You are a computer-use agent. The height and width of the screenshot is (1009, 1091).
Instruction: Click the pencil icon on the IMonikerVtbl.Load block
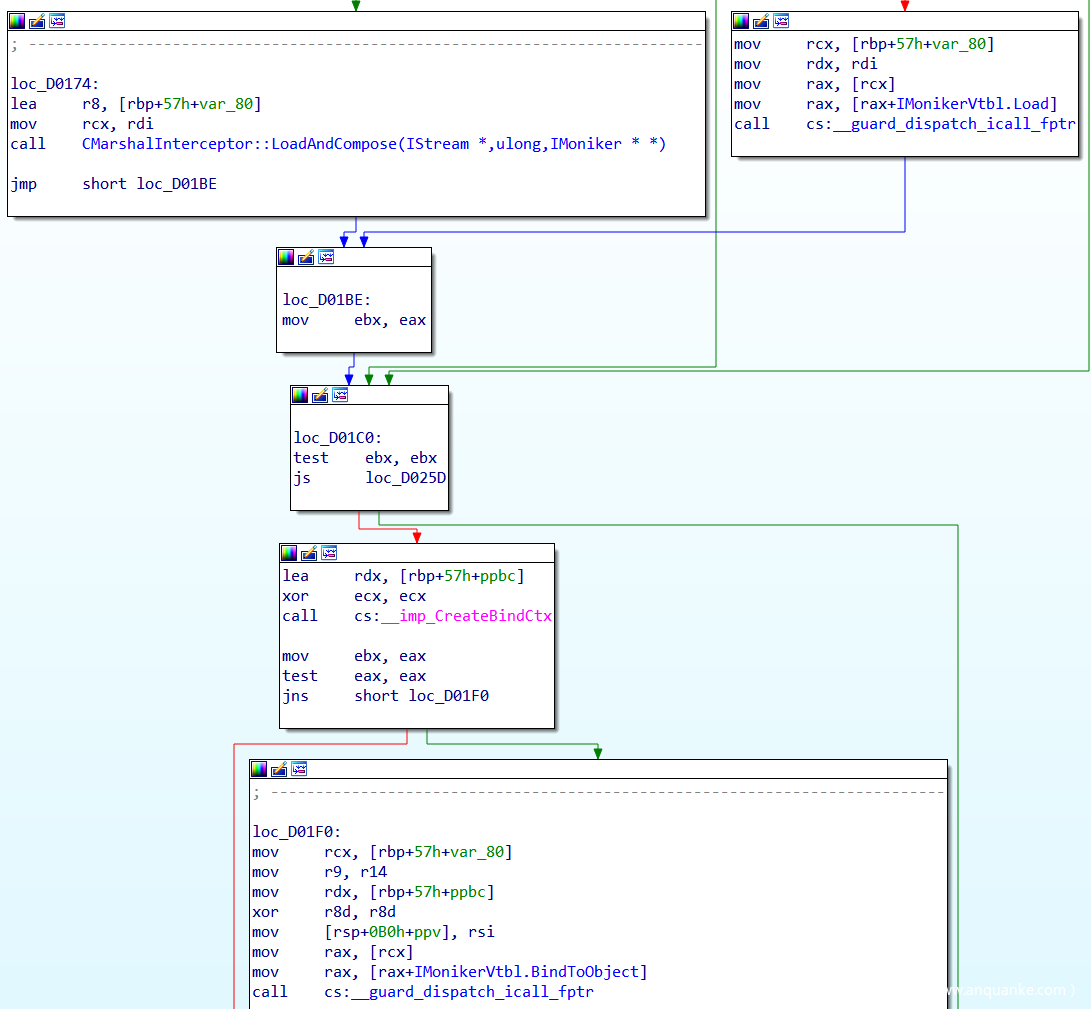[761, 21]
